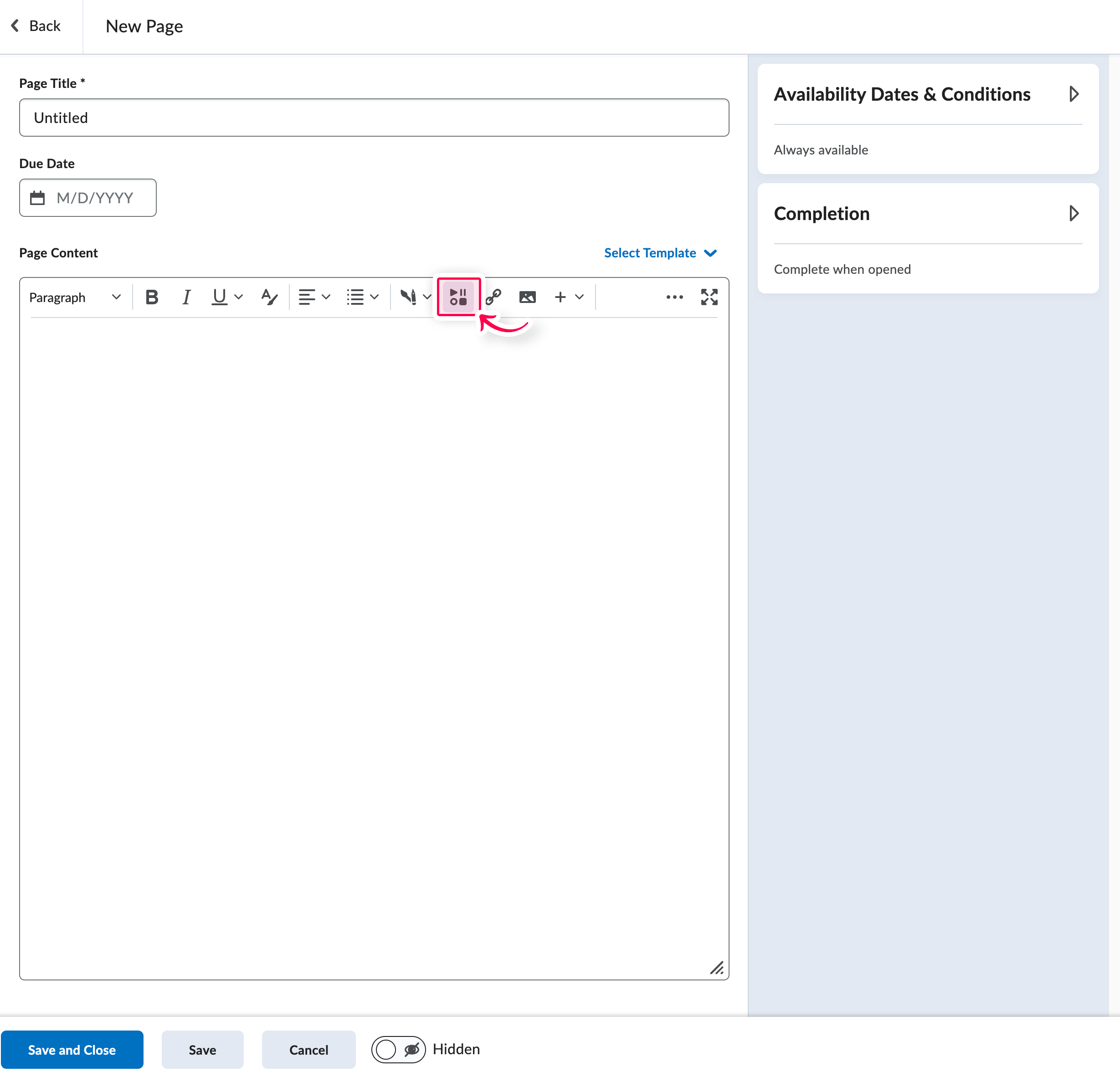Open the Select Template dropdown
The image size is (1120, 1077).
660,253
